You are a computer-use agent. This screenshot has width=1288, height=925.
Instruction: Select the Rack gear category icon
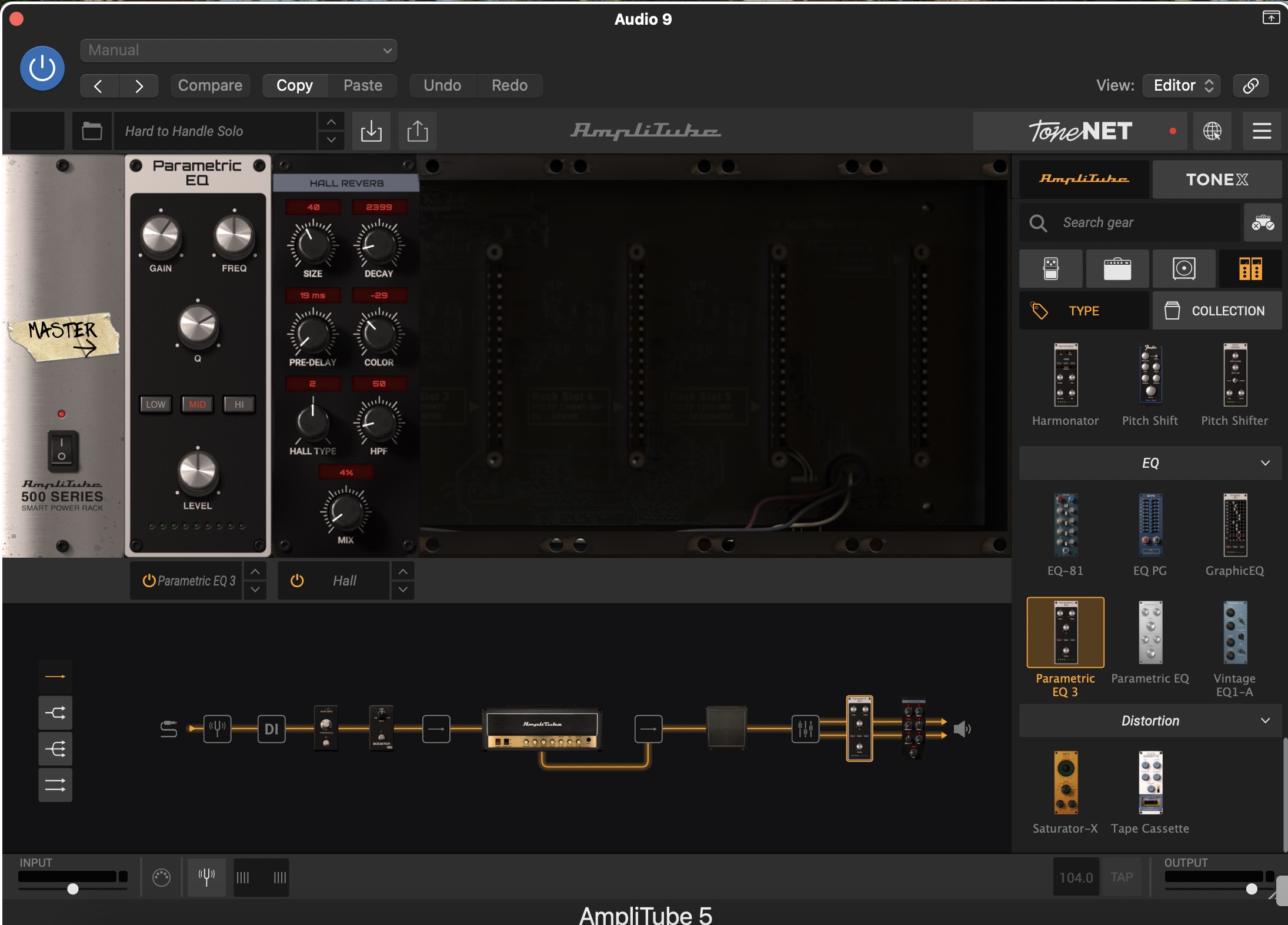[x=1250, y=269]
